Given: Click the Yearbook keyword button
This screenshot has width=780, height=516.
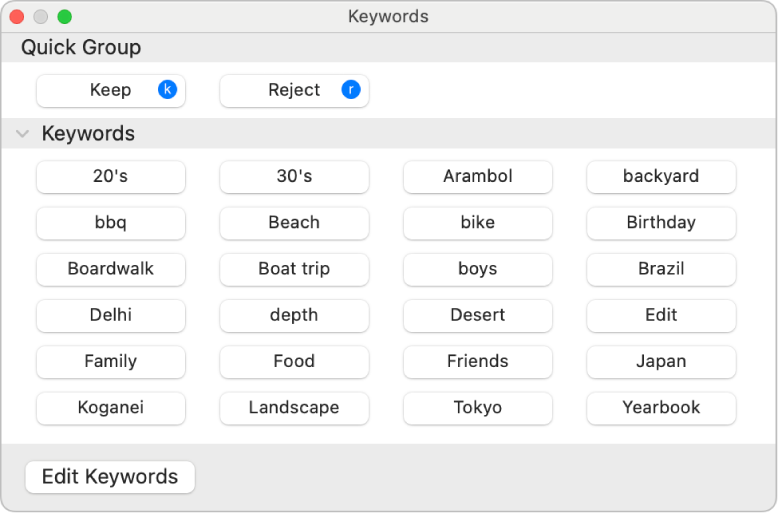Looking at the screenshot, I should [661, 408].
